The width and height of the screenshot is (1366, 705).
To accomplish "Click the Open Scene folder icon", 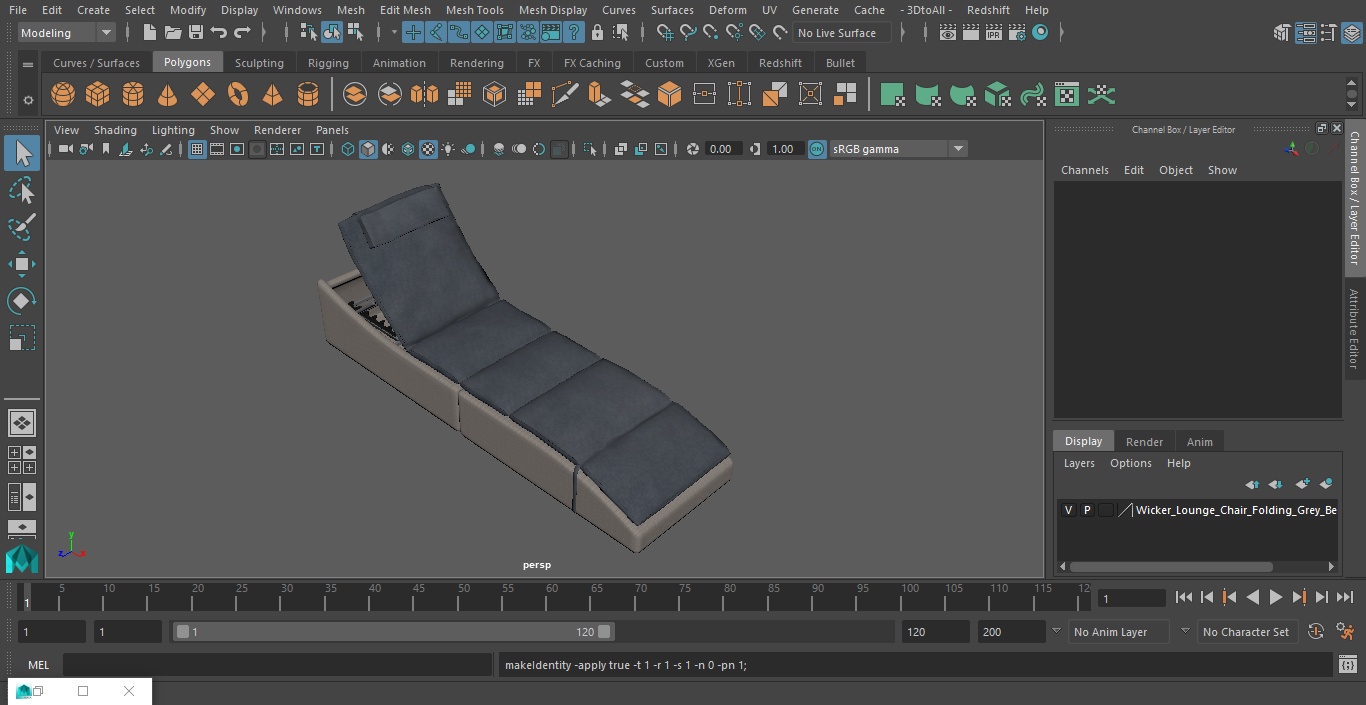I will click(173, 33).
